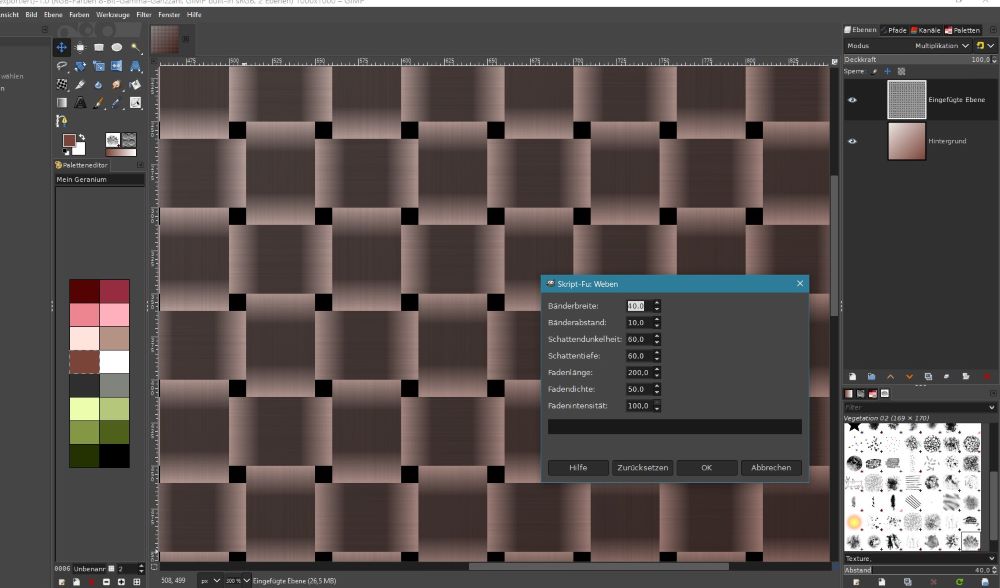The height and width of the screenshot is (588, 1000).
Task: Swap foreground and background colors
Action: click(x=82, y=135)
